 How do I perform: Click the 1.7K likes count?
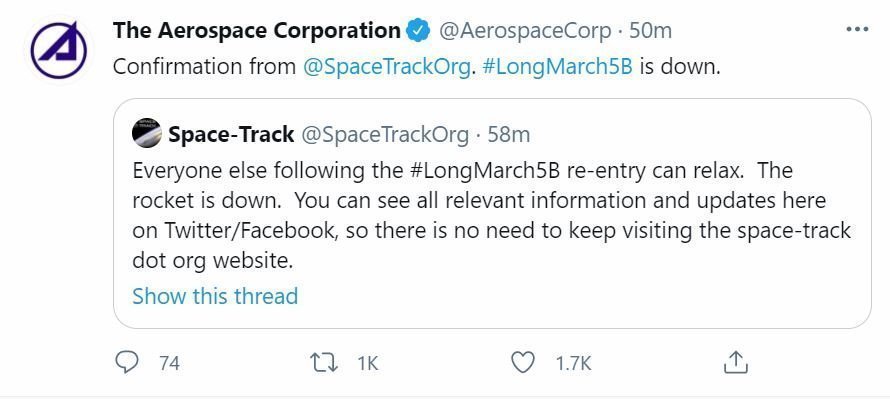coord(573,363)
